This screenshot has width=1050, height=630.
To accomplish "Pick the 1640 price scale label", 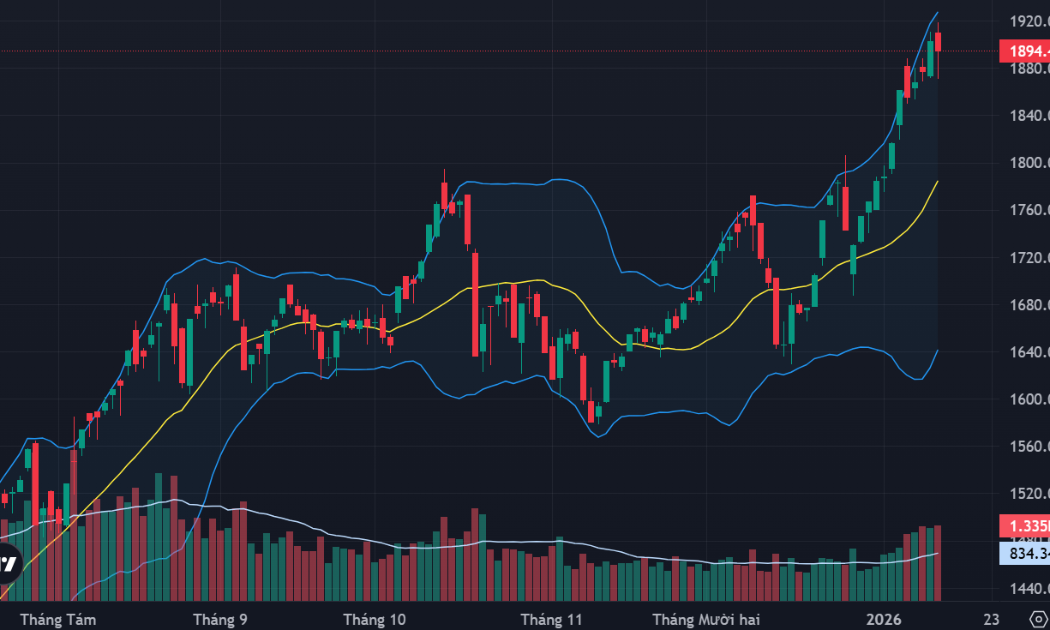I will click(x=1027, y=353).
